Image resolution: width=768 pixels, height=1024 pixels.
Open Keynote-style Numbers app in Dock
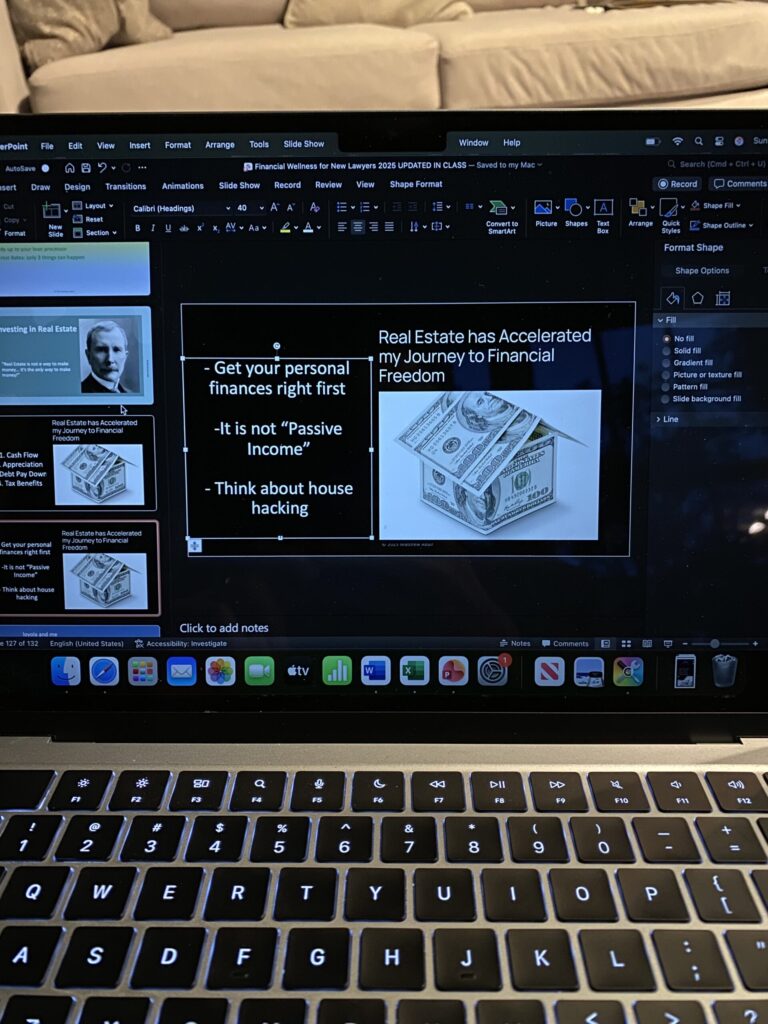pyautogui.click(x=337, y=671)
